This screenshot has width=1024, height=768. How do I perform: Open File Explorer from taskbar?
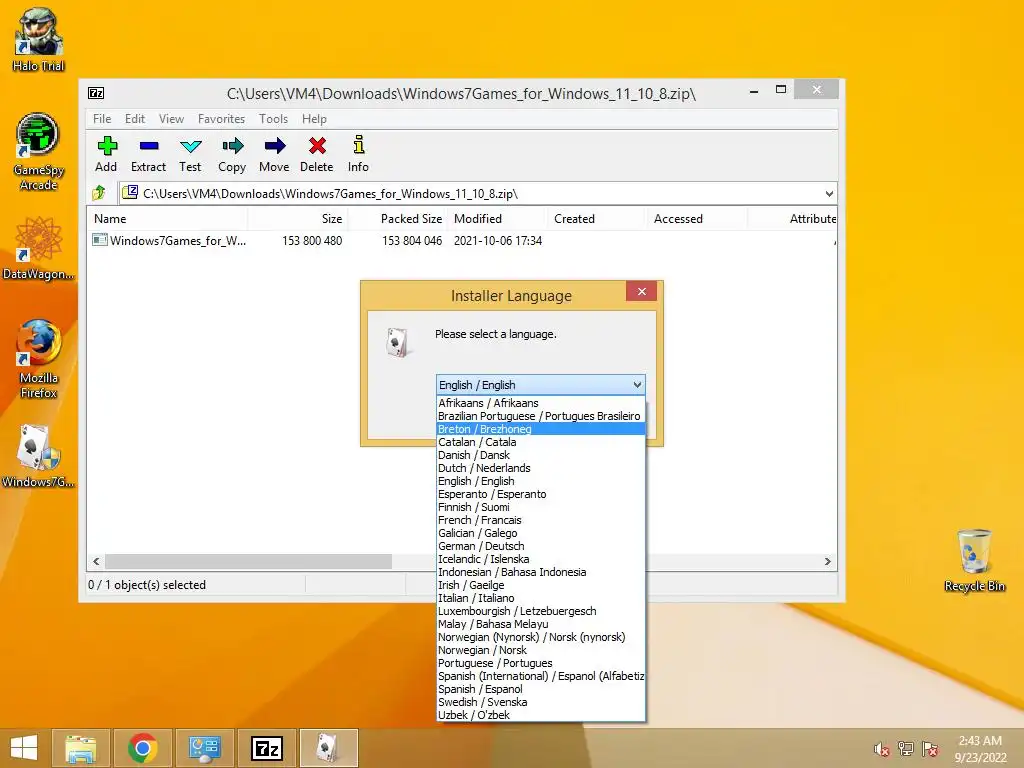(80, 748)
